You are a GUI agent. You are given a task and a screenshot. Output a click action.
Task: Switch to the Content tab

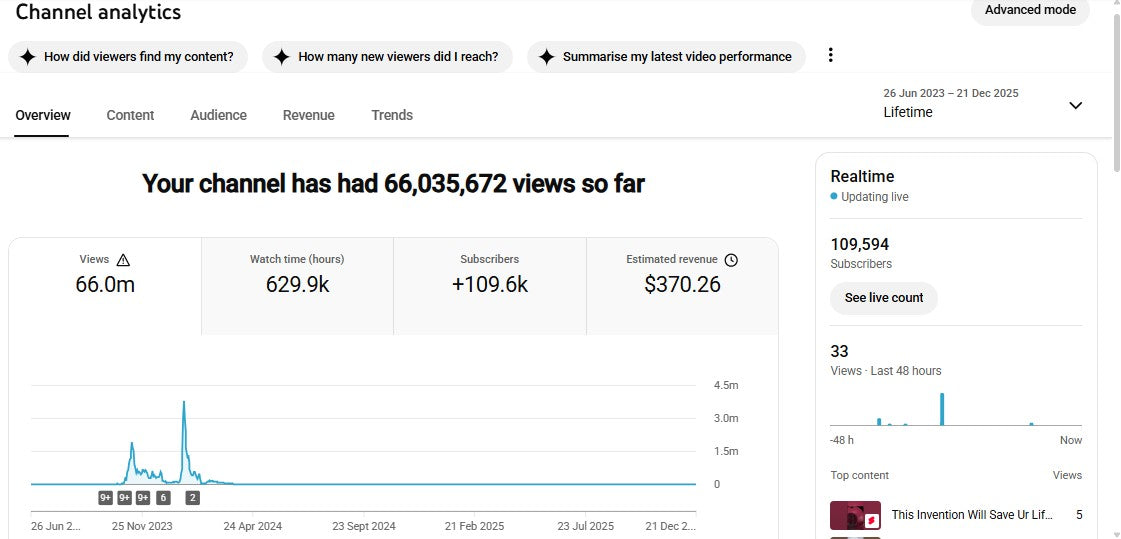[130, 115]
